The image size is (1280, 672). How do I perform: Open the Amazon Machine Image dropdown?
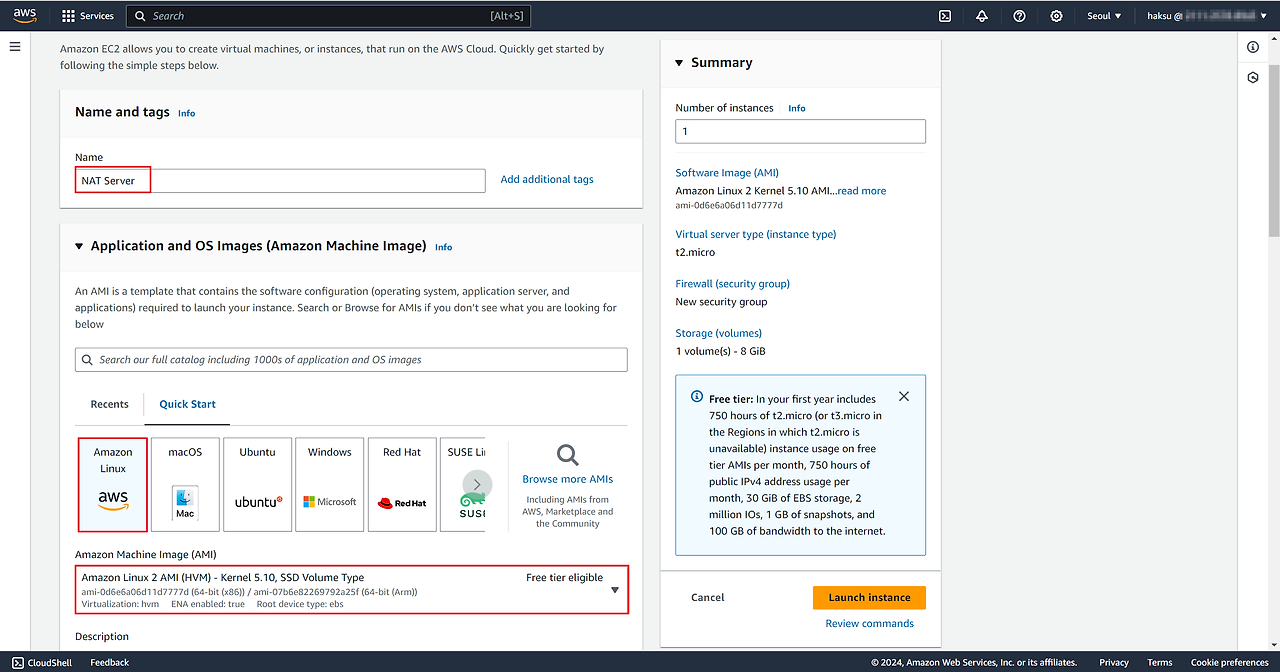point(614,590)
